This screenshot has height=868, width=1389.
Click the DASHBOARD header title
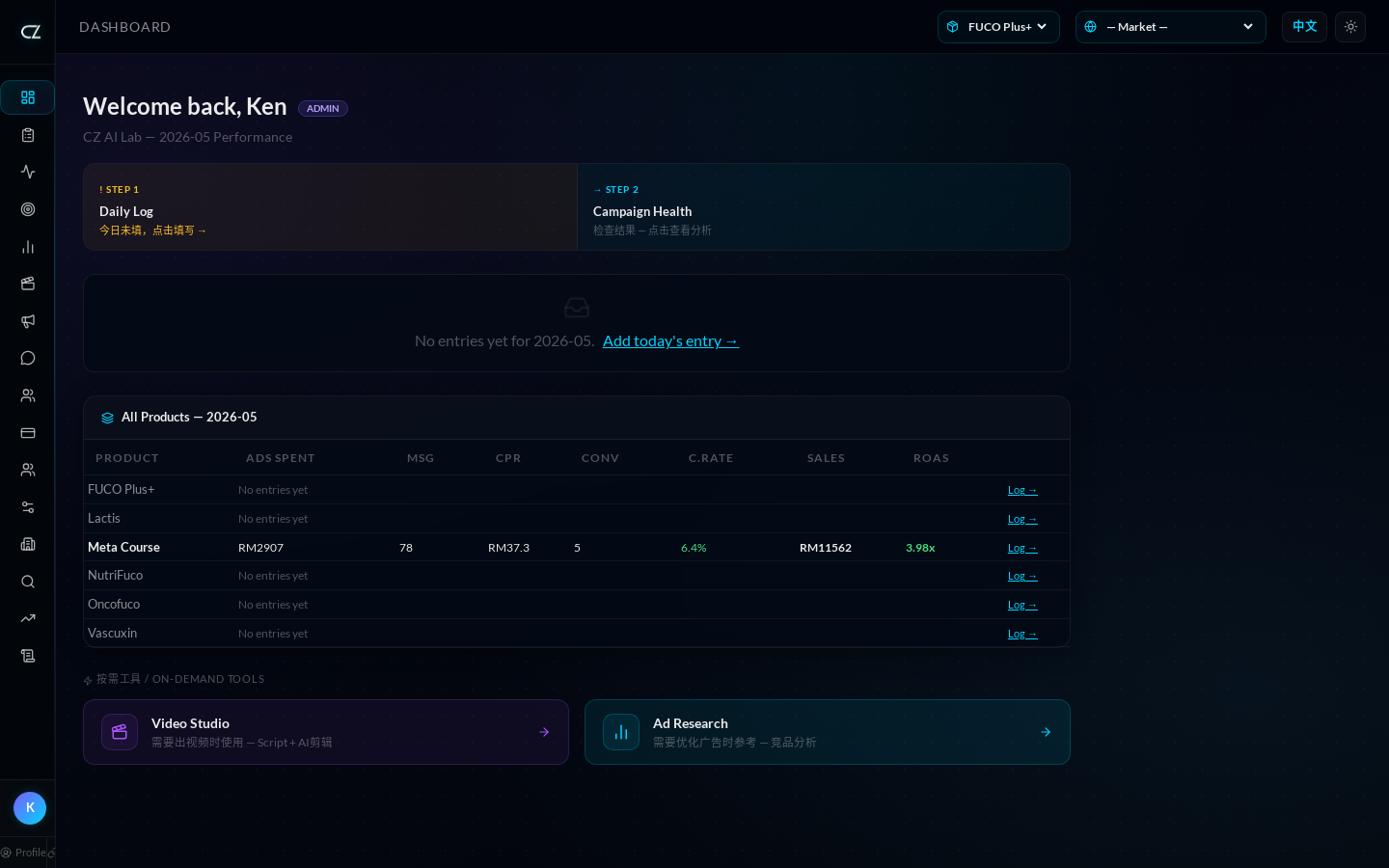click(x=124, y=27)
